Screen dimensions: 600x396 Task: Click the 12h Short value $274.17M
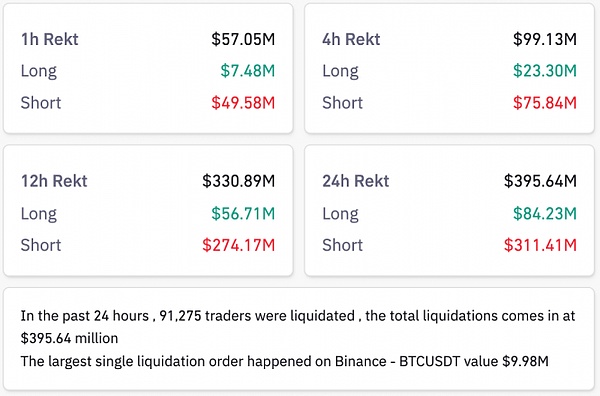coord(238,245)
